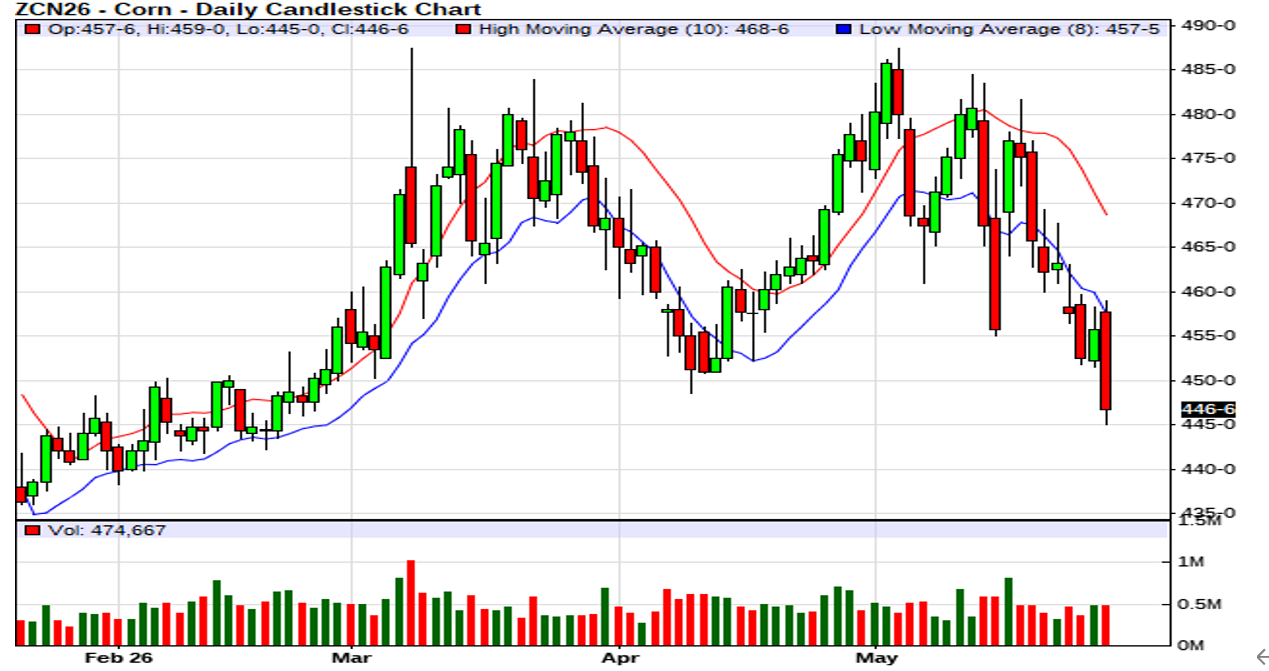Image resolution: width=1269 pixels, height=671 pixels.
Task: Select the 'Low Moving Average (8): 457-5' label
Action: click(x=1010, y=30)
